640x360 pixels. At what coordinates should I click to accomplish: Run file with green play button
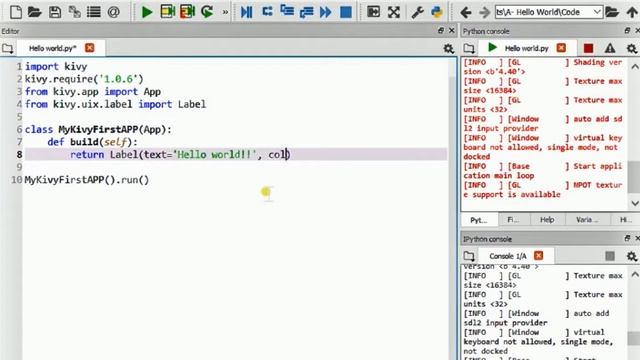(x=147, y=12)
